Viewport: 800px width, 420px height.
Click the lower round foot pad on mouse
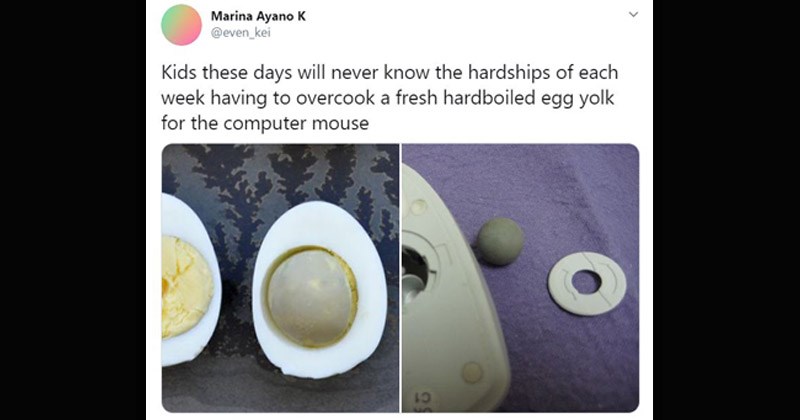[472, 373]
